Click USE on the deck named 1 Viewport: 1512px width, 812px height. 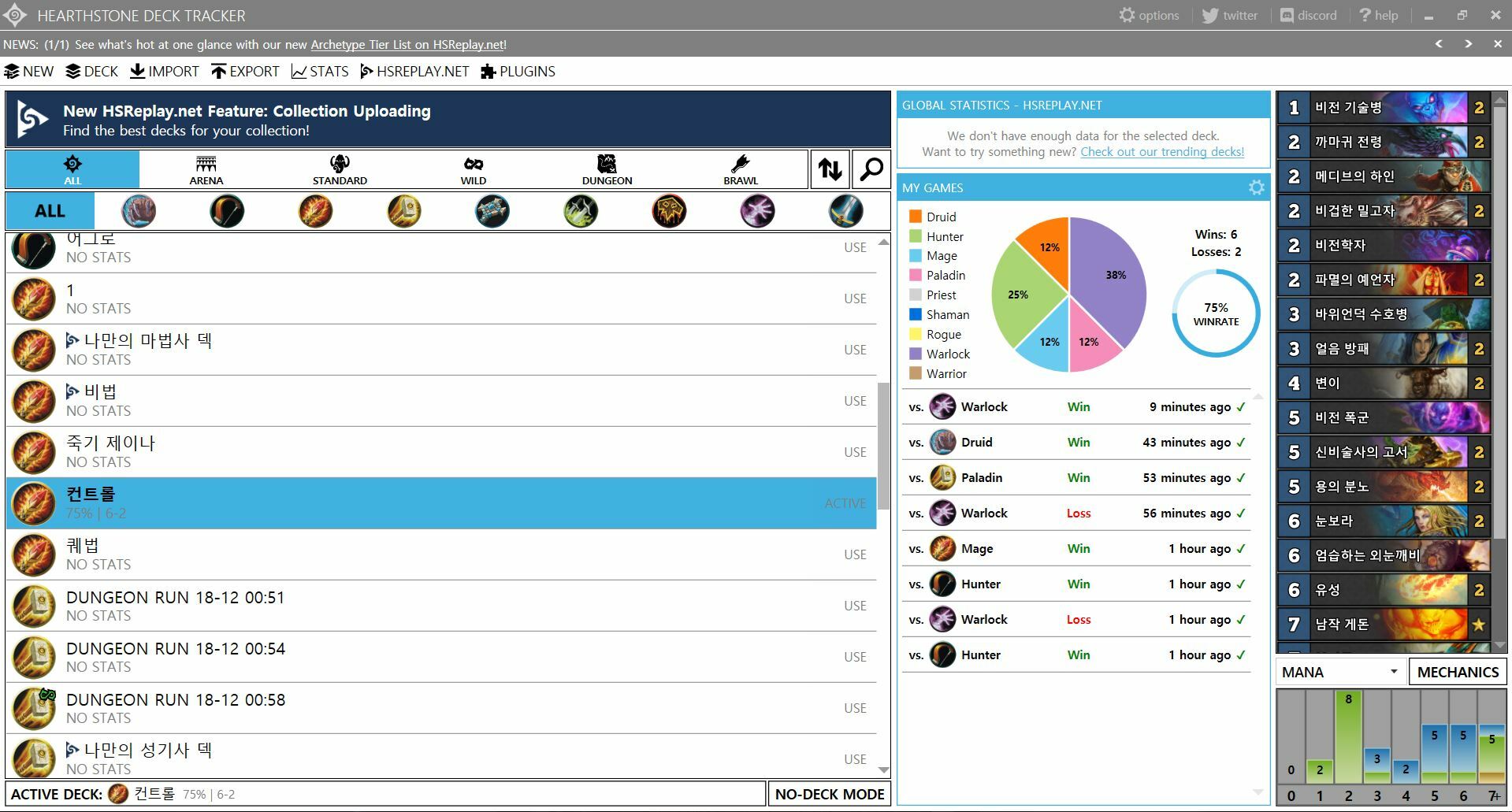coord(855,298)
